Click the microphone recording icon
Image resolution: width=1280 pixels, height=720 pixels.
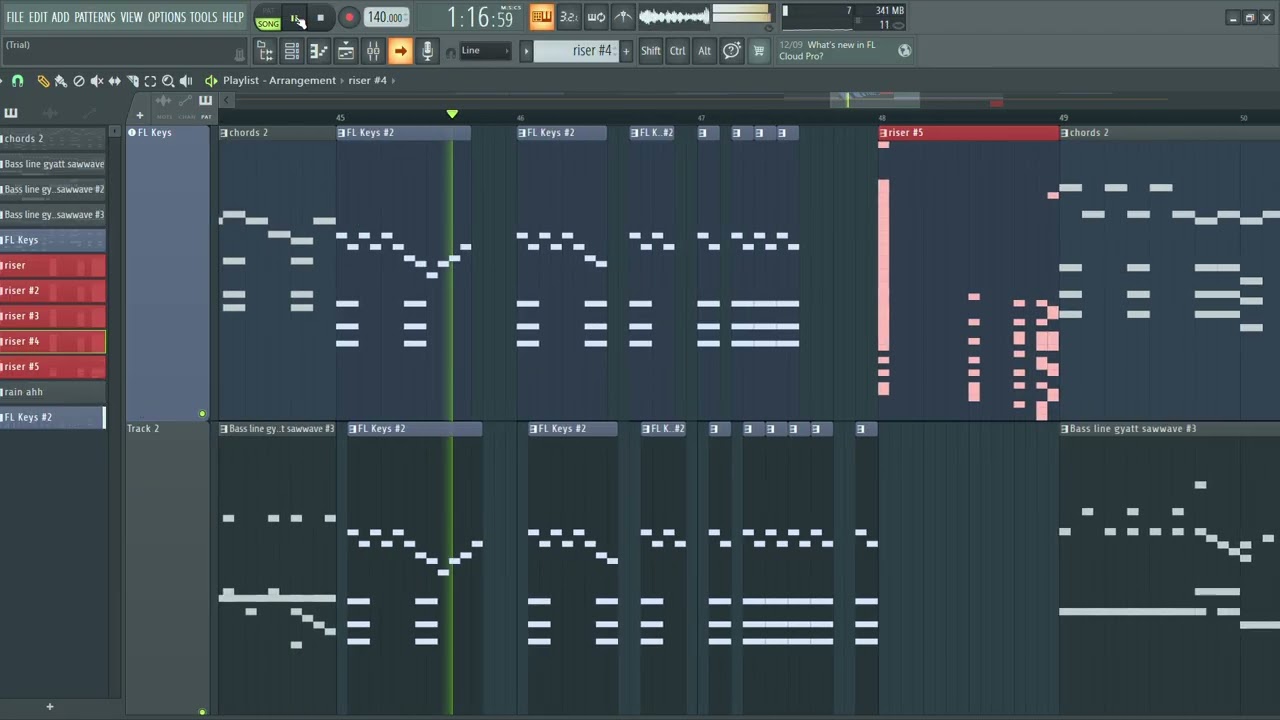[427, 51]
